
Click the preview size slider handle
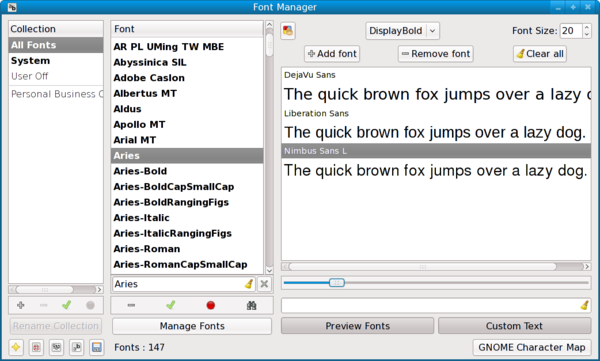click(337, 283)
